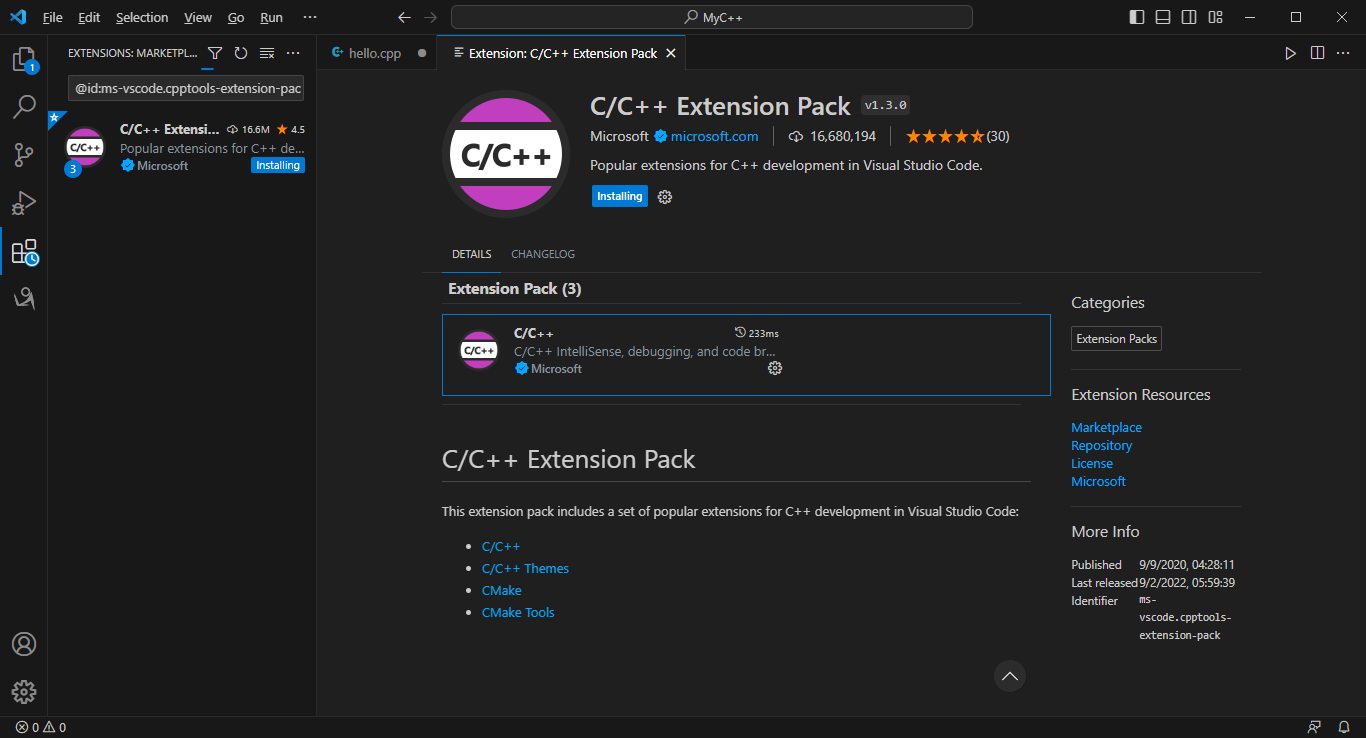
Task: Open the Marketplace resource link
Action: (x=1106, y=427)
